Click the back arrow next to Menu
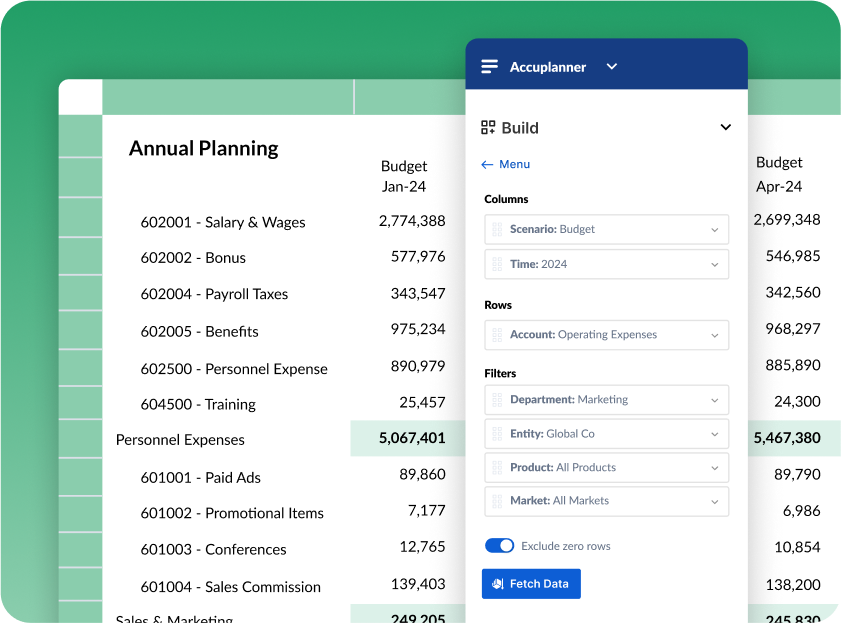Viewport: 841px width, 623px height. click(x=487, y=164)
